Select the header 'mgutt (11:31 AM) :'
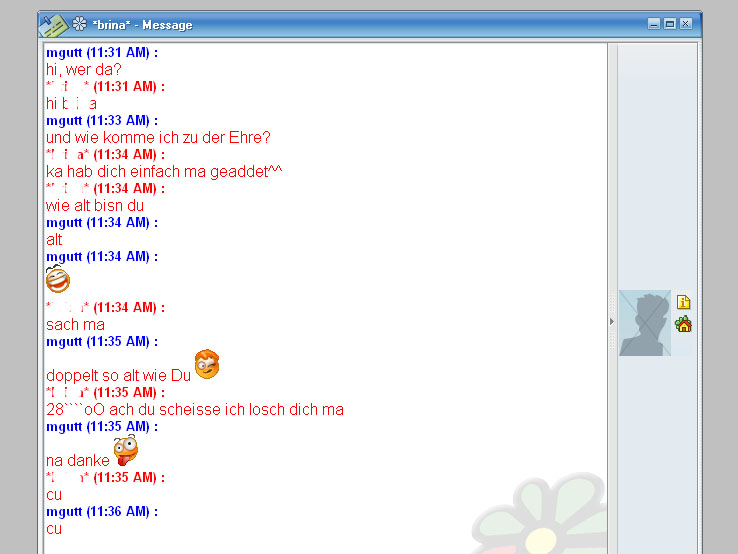The image size is (738, 554). 102,52
